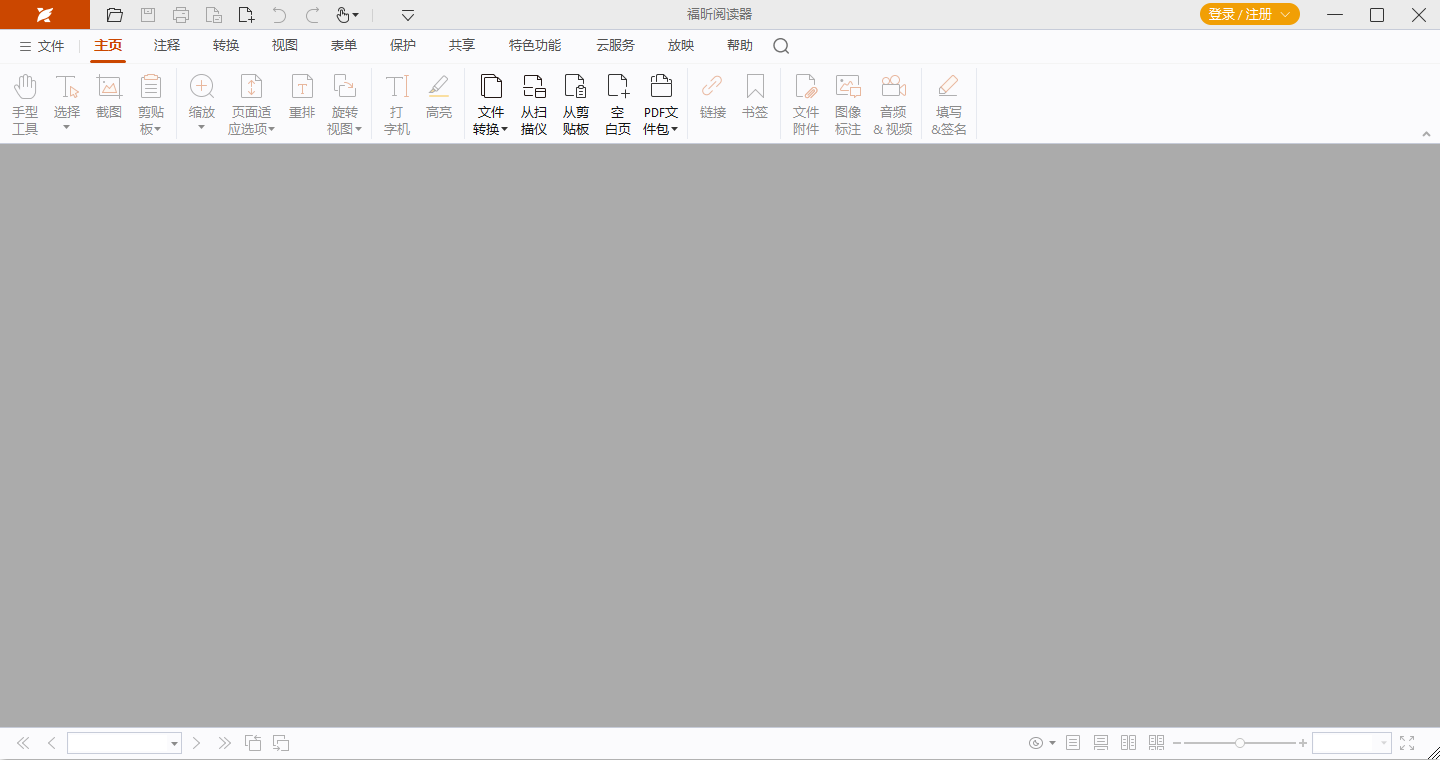Viewport: 1440px width, 760px height.
Task: Enable continuous page layout mode
Action: pyautogui.click(x=1101, y=743)
